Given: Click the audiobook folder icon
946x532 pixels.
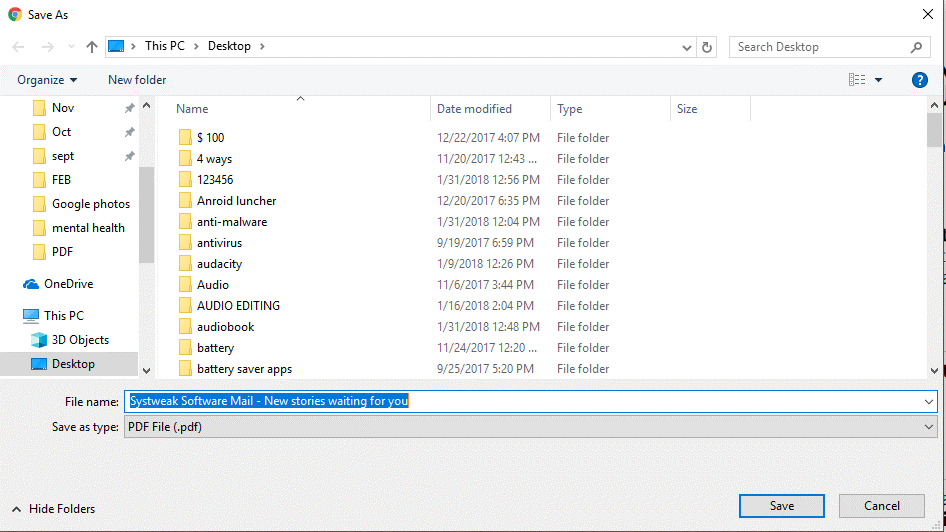Looking at the screenshot, I should (185, 327).
